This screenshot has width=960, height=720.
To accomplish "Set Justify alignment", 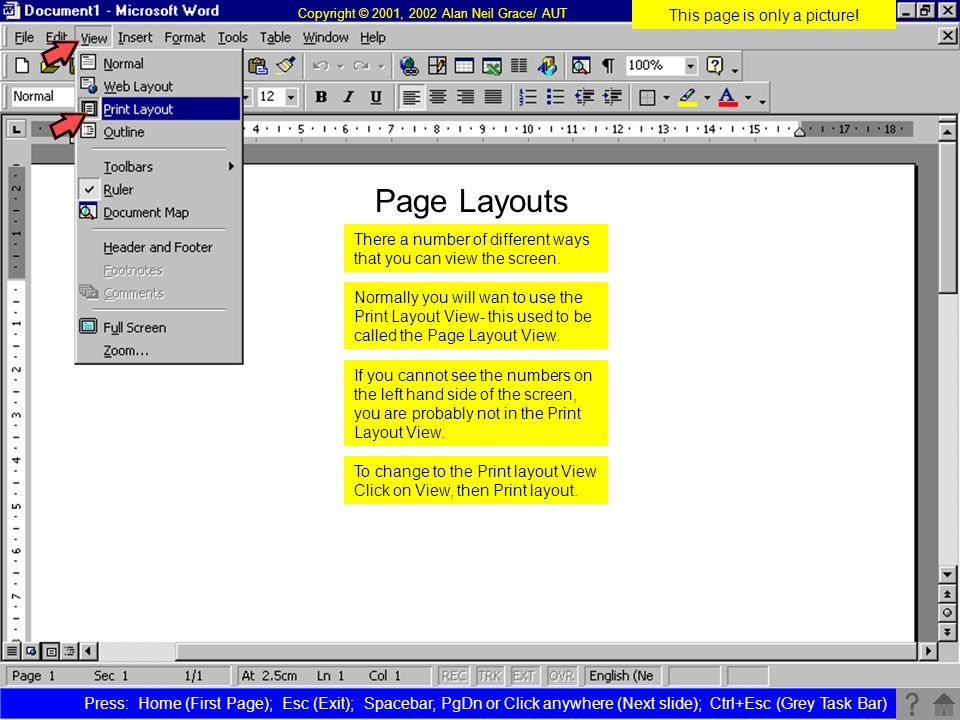I will [493, 97].
